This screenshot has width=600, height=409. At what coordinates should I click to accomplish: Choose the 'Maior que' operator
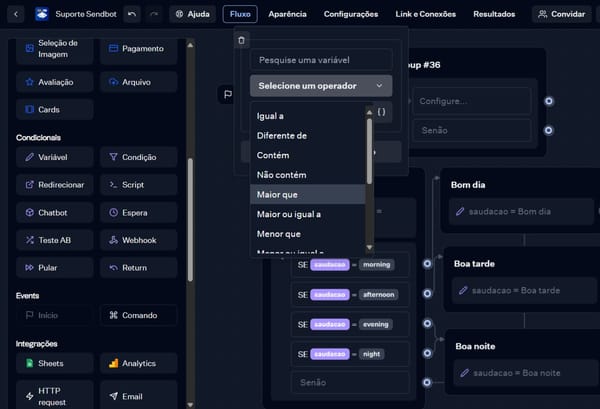tap(308, 194)
